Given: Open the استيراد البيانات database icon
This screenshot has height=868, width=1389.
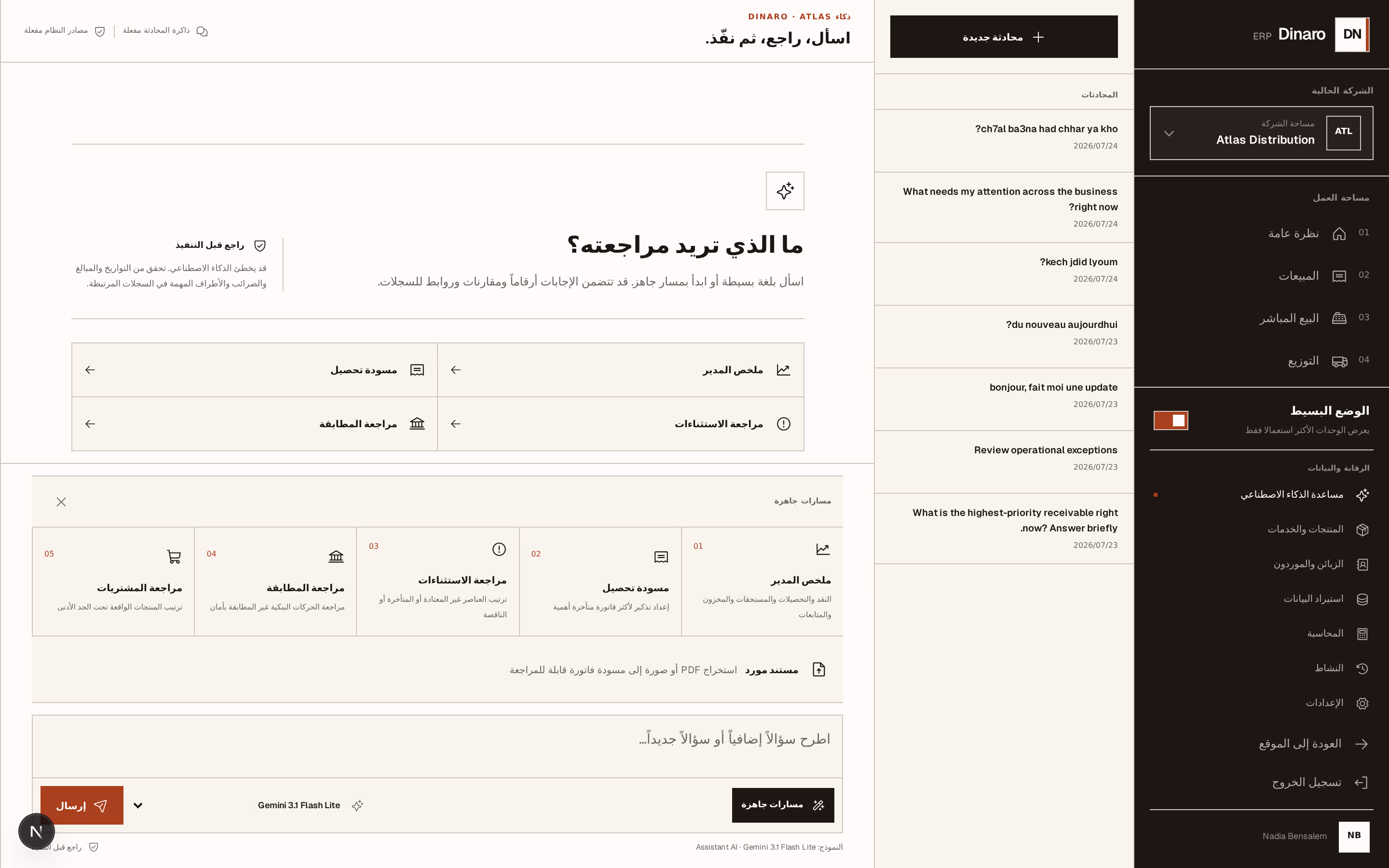Looking at the screenshot, I should 1362,599.
